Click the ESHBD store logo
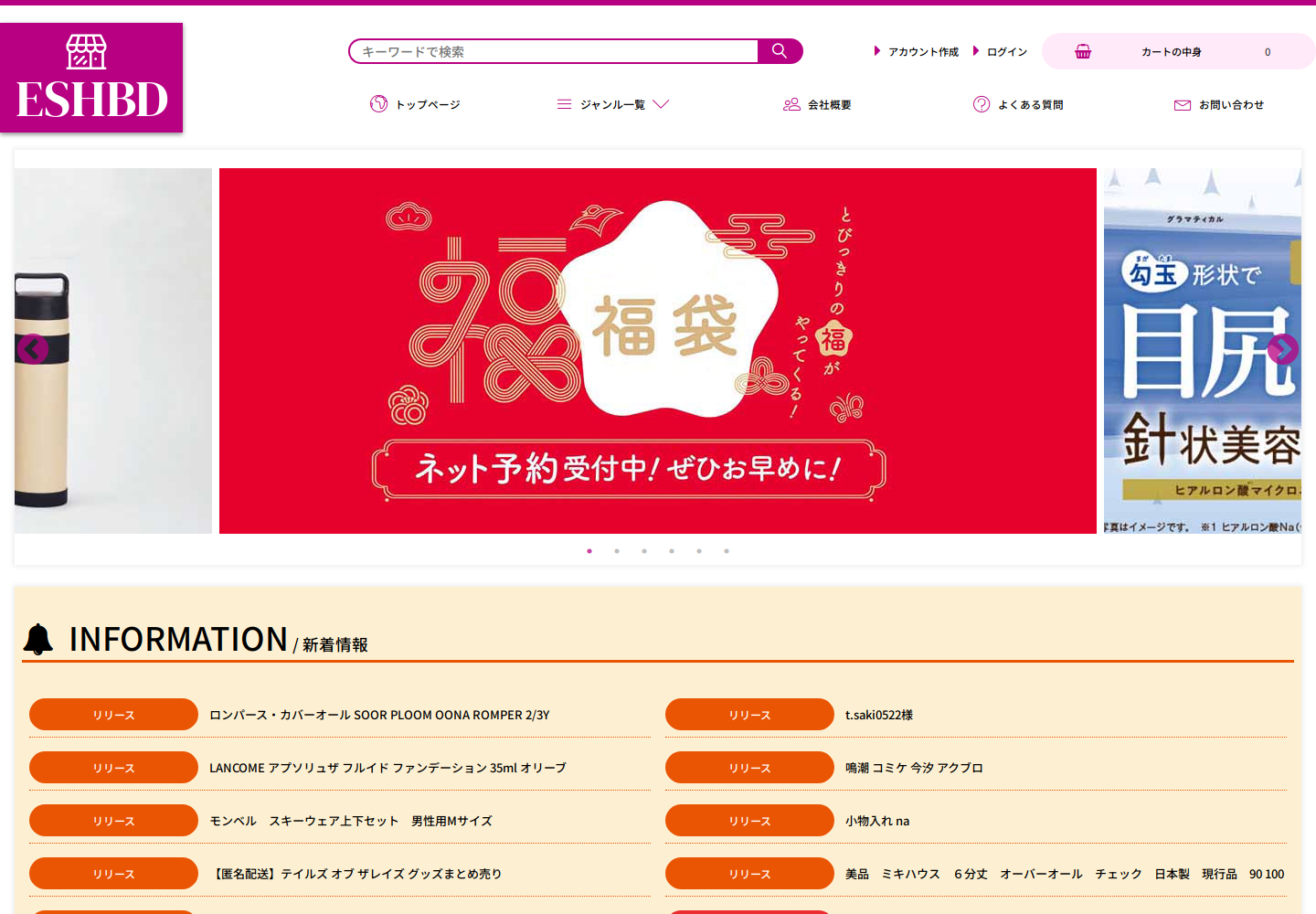This screenshot has height=914, width=1316. pos(91,78)
